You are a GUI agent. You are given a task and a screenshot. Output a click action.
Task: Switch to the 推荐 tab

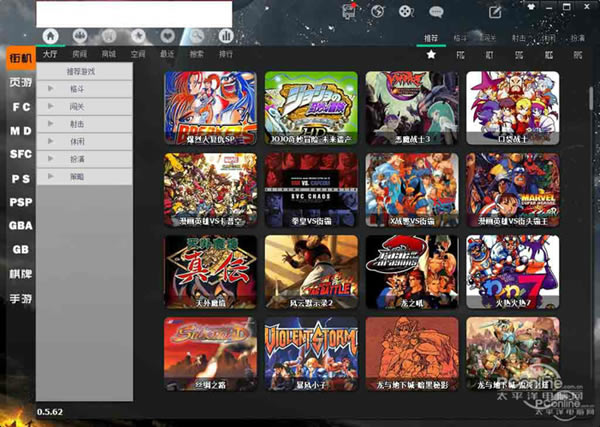click(x=431, y=38)
